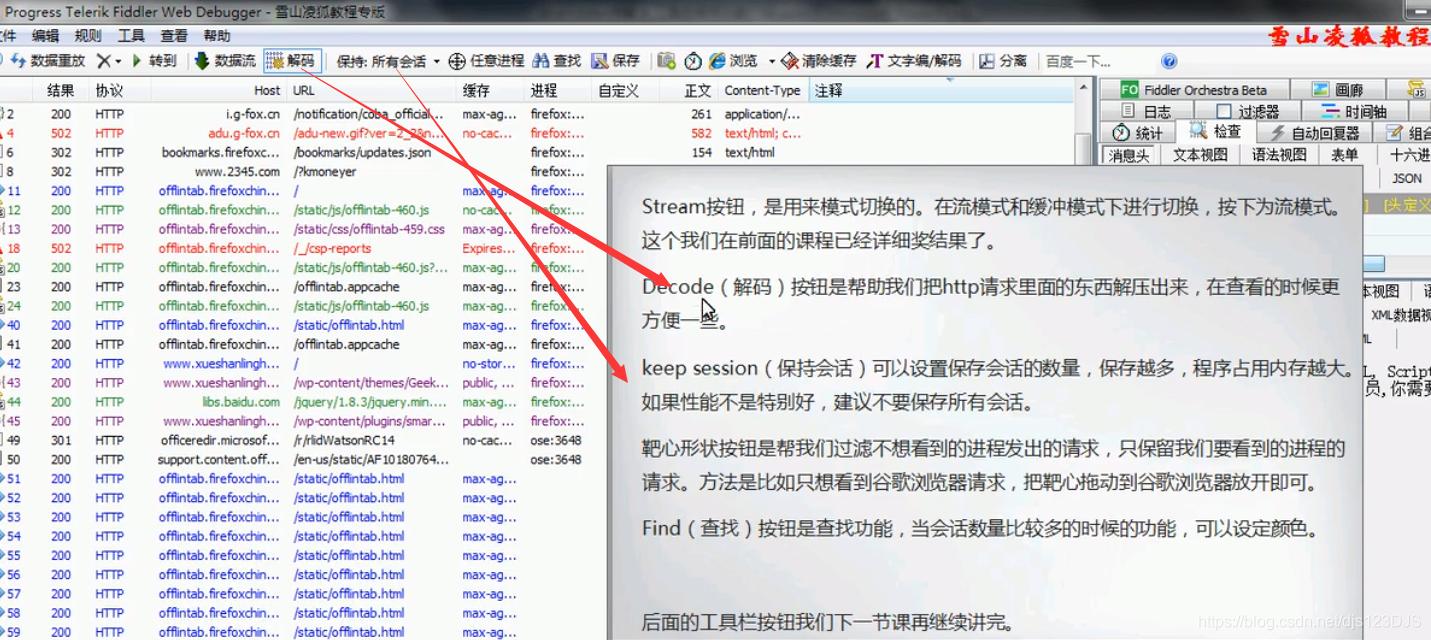Open the 编辑 menu

click(45, 35)
